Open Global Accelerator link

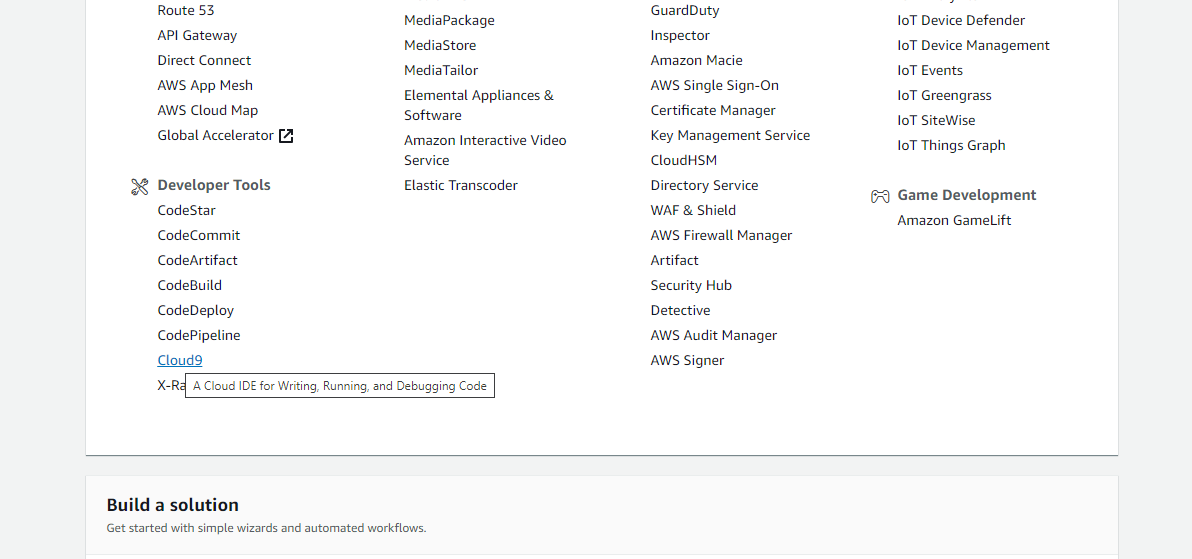(215, 136)
